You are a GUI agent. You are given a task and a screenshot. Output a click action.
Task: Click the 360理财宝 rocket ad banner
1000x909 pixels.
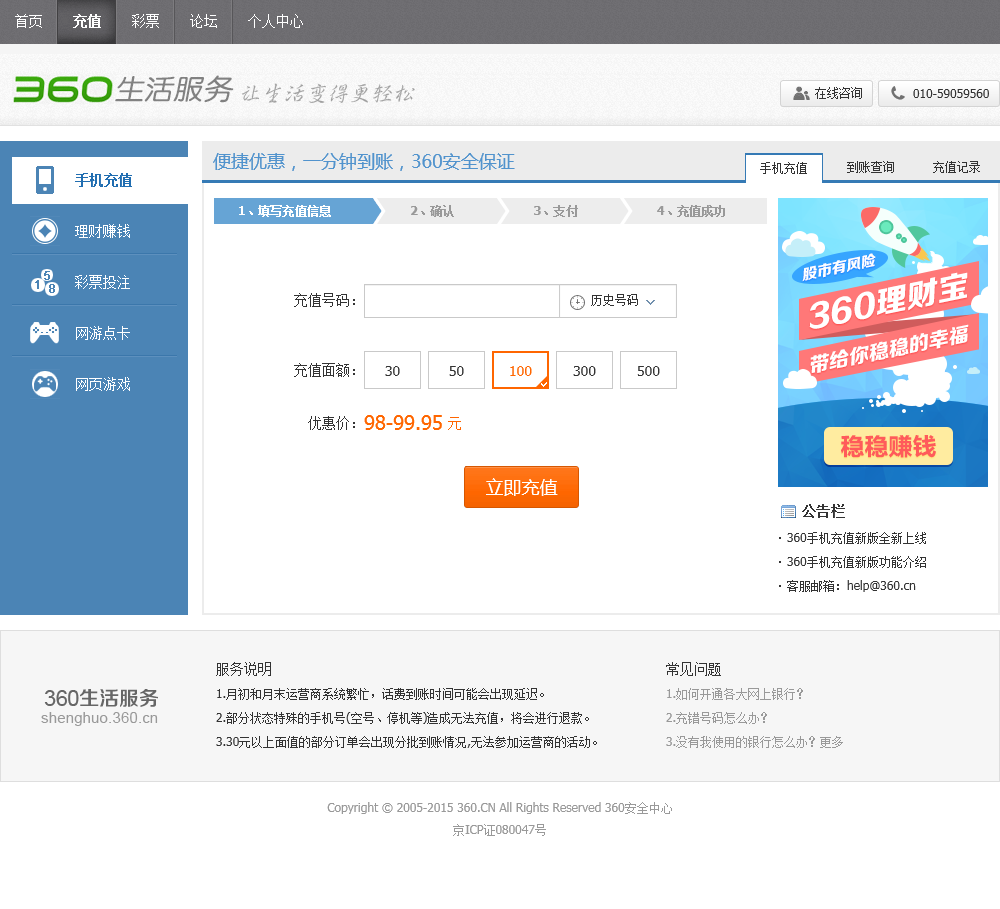pyautogui.click(x=883, y=342)
